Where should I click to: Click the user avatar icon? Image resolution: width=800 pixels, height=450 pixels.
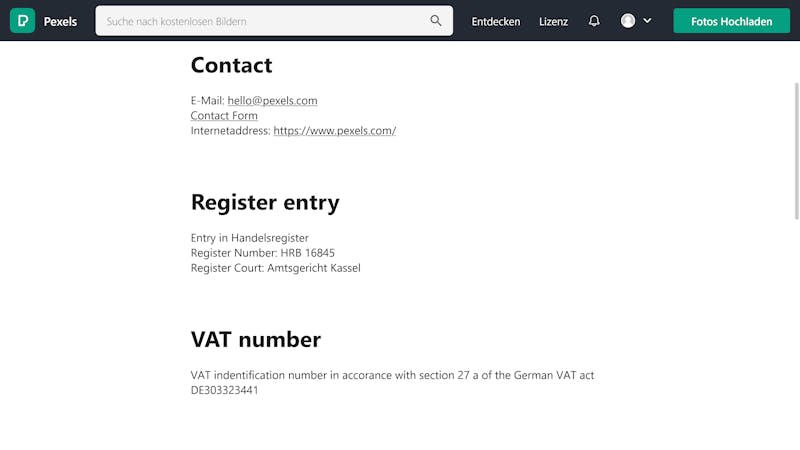pyautogui.click(x=628, y=21)
